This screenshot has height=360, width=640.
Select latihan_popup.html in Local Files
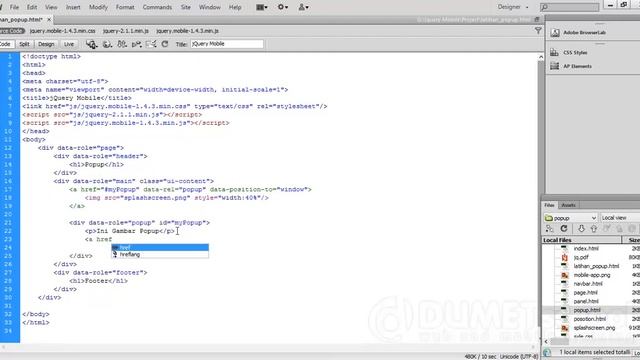coord(596,266)
